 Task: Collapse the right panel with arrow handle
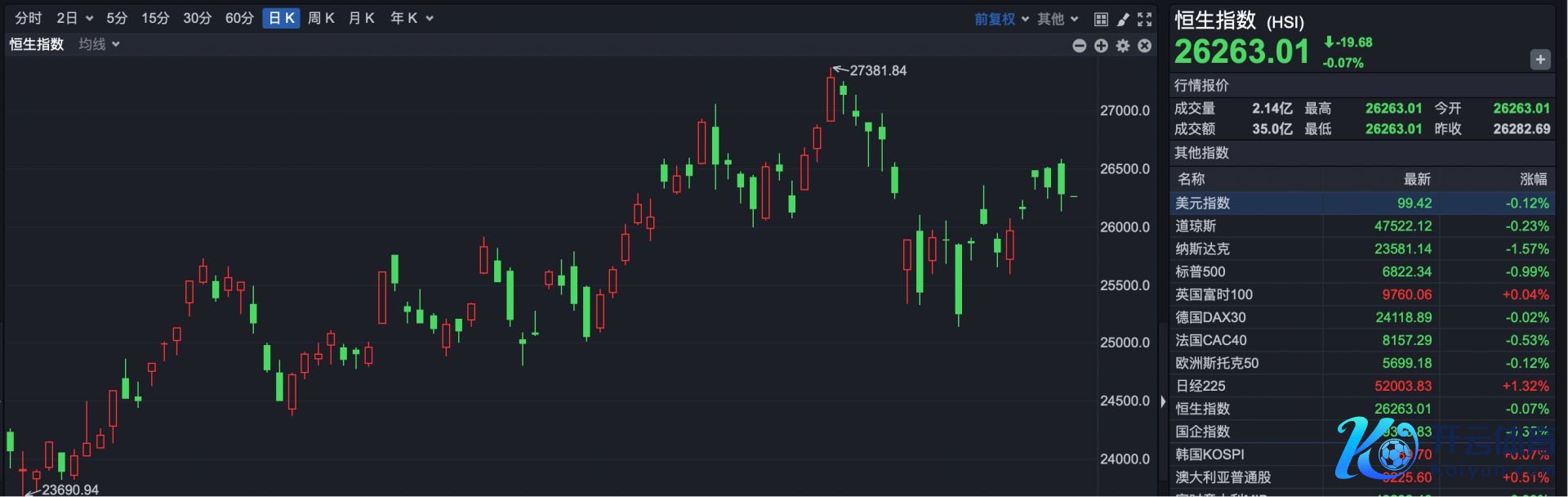tap(1163, 401)
